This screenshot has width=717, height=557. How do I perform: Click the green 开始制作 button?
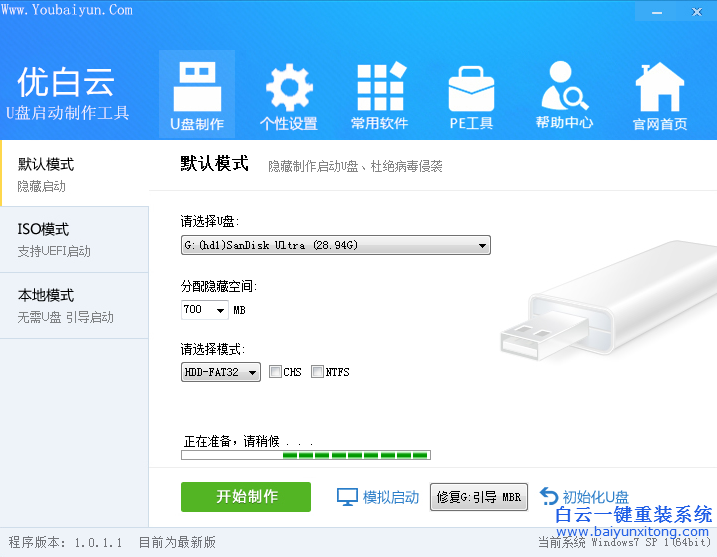pyautogui.click(x=246, y=497)
